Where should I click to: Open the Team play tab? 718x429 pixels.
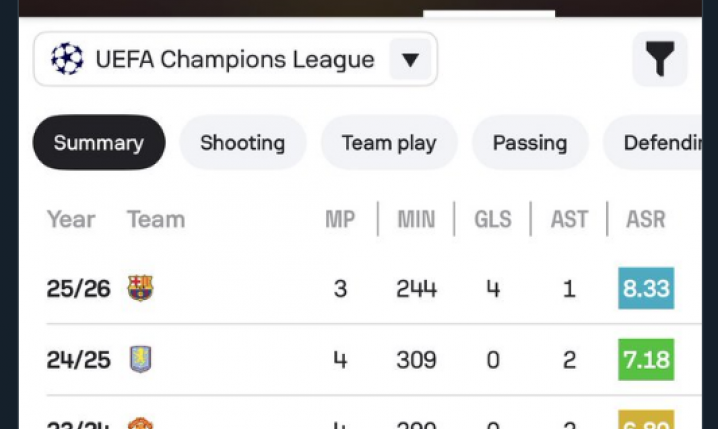tap(389, 143)
